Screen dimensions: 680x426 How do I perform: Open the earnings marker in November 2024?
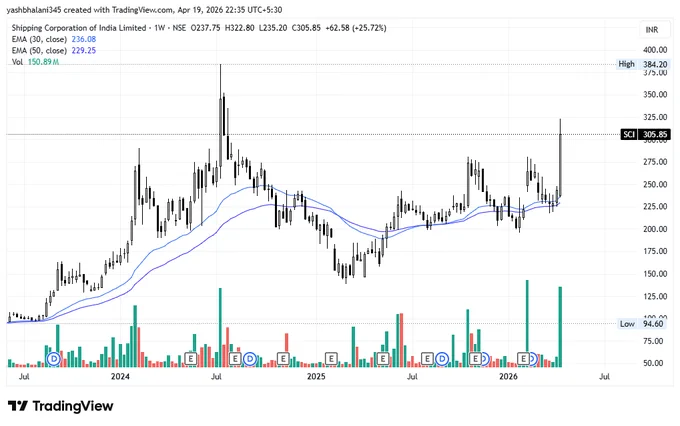[283, 359]
